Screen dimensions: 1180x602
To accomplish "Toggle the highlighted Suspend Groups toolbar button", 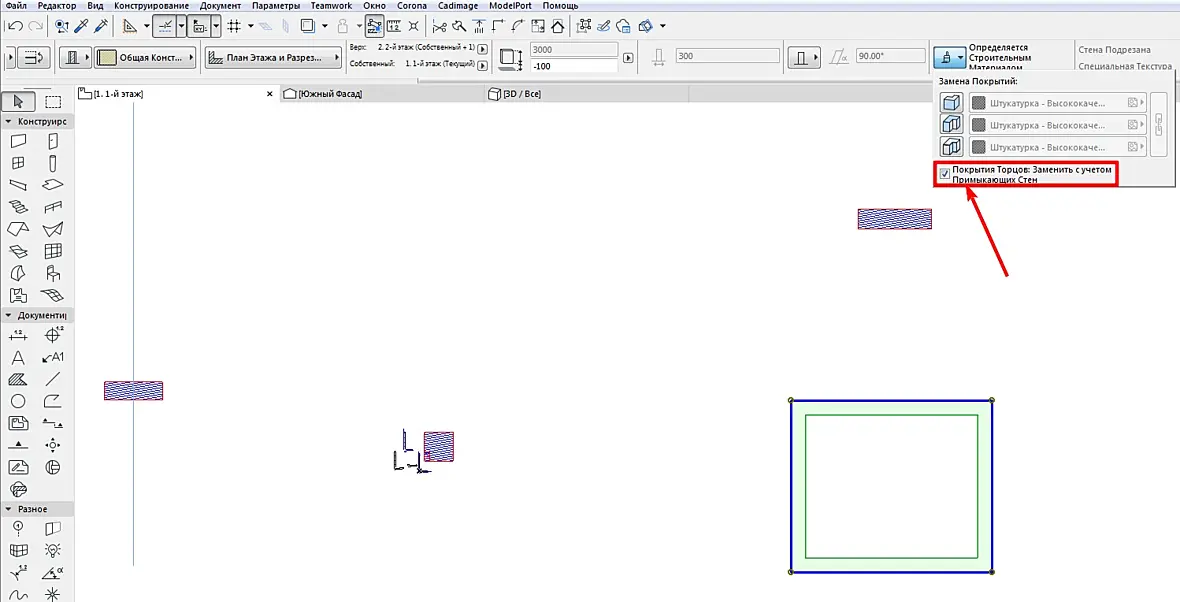I will 374,26.
